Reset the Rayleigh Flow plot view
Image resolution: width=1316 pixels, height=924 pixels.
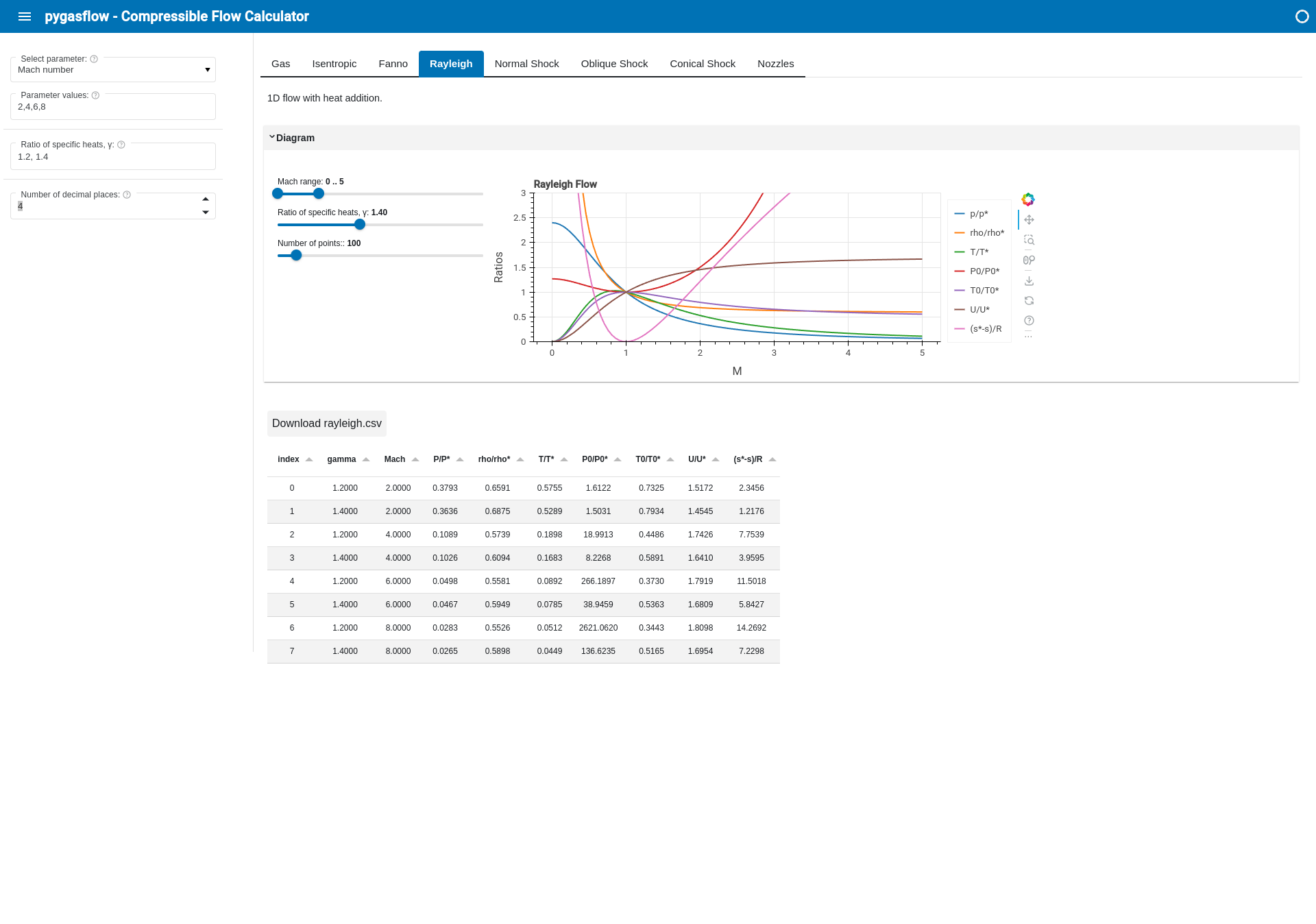click(1029, 300)
